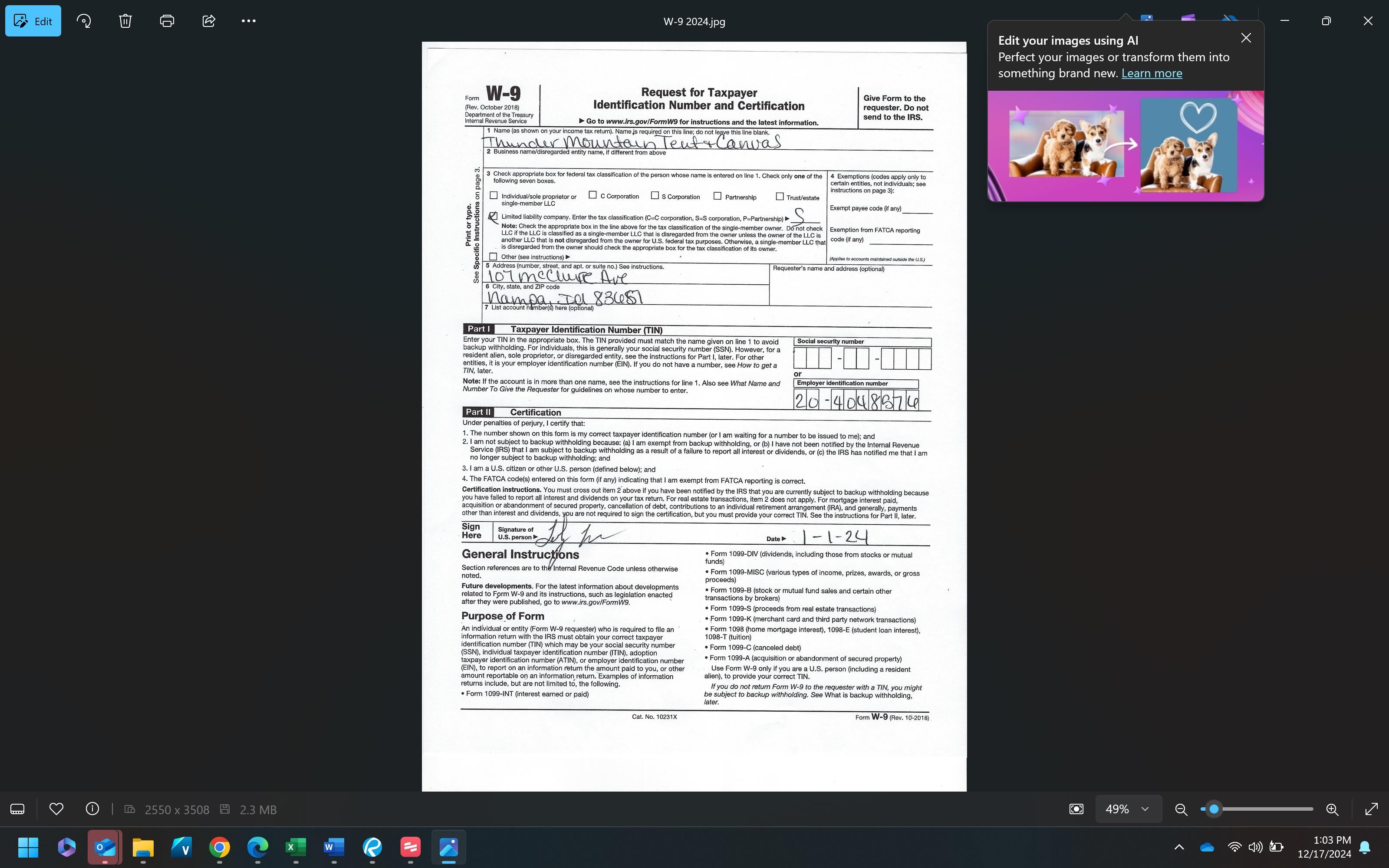This screenshot has width=1389, height=868.
Task: Dismiss the Edit your images using AI popup
Action: [1245, 38]
